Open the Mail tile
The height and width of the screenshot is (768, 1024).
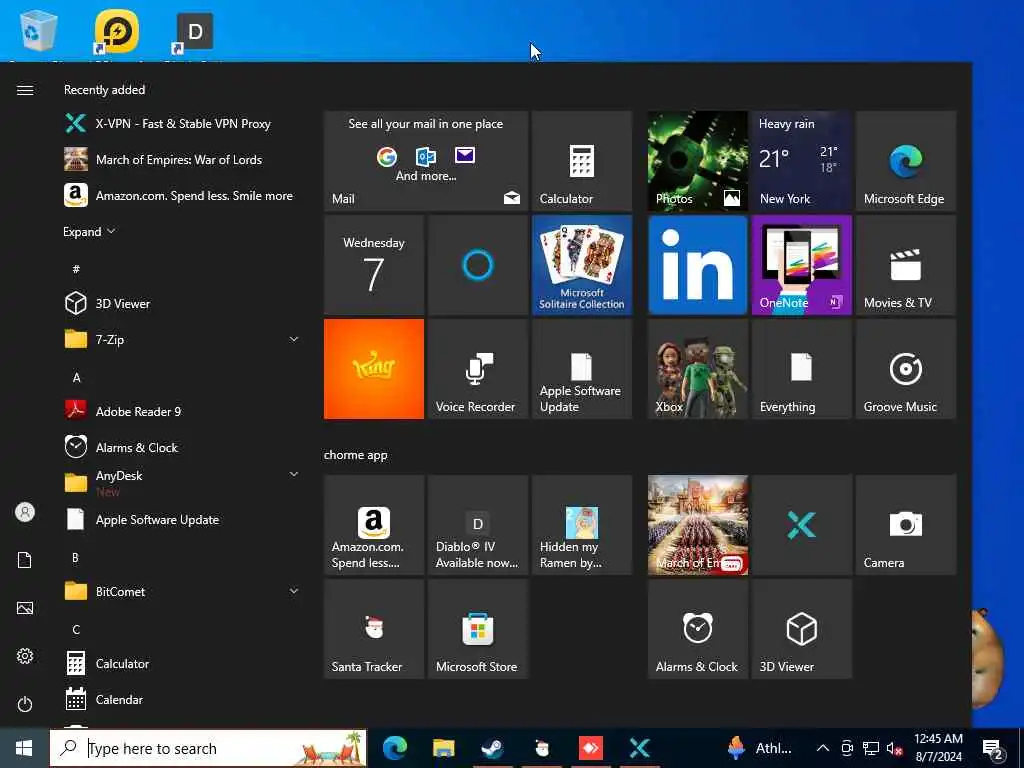[426, 161]
